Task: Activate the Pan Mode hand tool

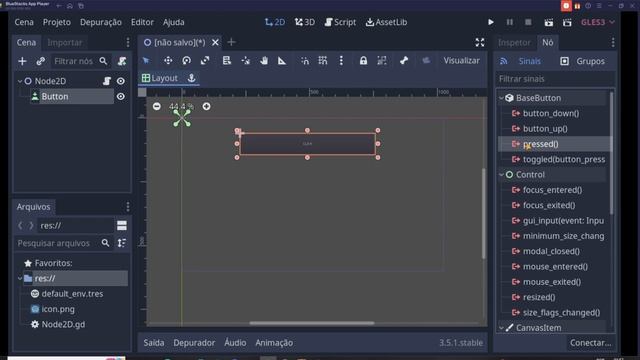Action: click(264, 61)
